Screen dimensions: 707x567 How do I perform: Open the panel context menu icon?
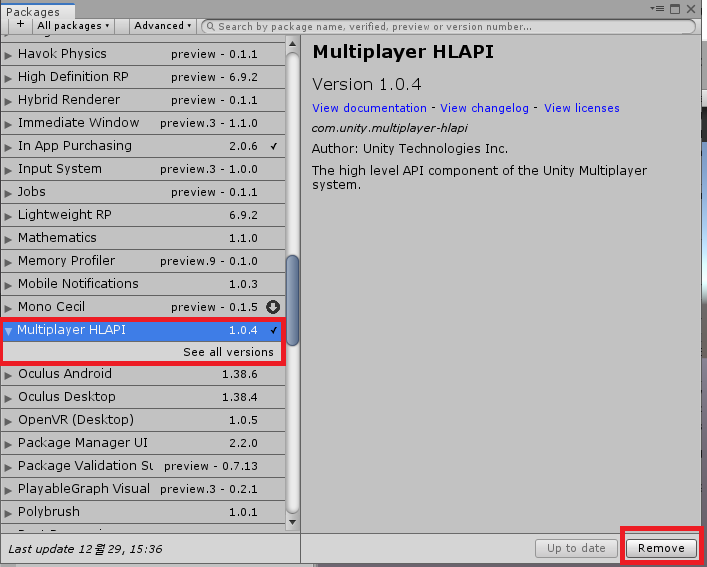[657, 9]
